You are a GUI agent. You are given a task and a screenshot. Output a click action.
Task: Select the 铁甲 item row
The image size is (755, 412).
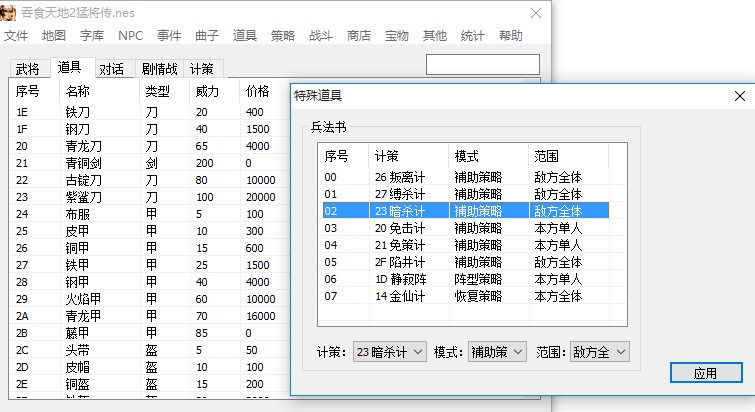click(x=150, y=265)
